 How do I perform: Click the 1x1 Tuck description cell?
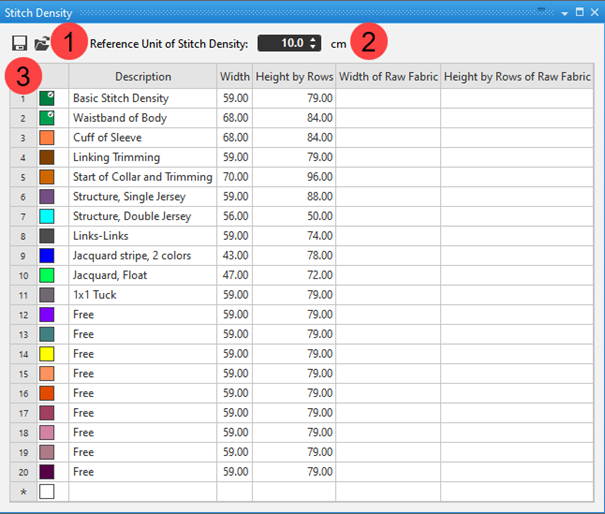pos(143,295)
